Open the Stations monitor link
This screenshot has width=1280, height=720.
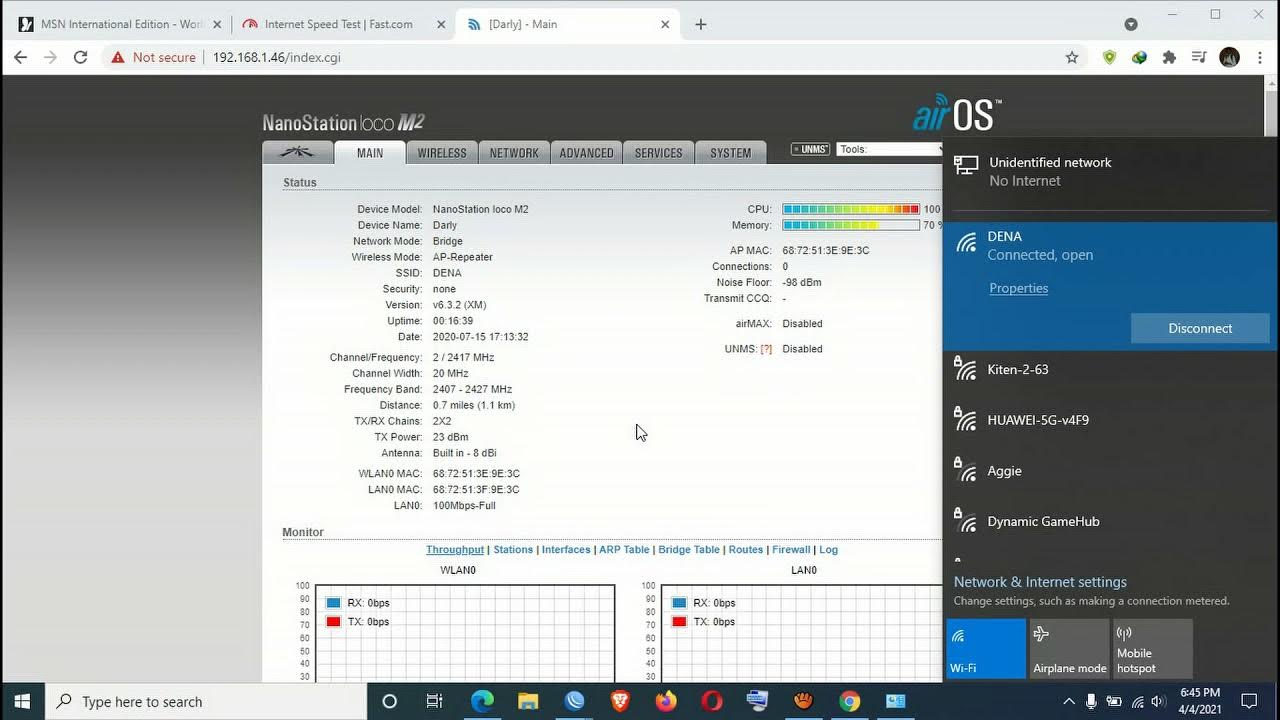(513, 550)
